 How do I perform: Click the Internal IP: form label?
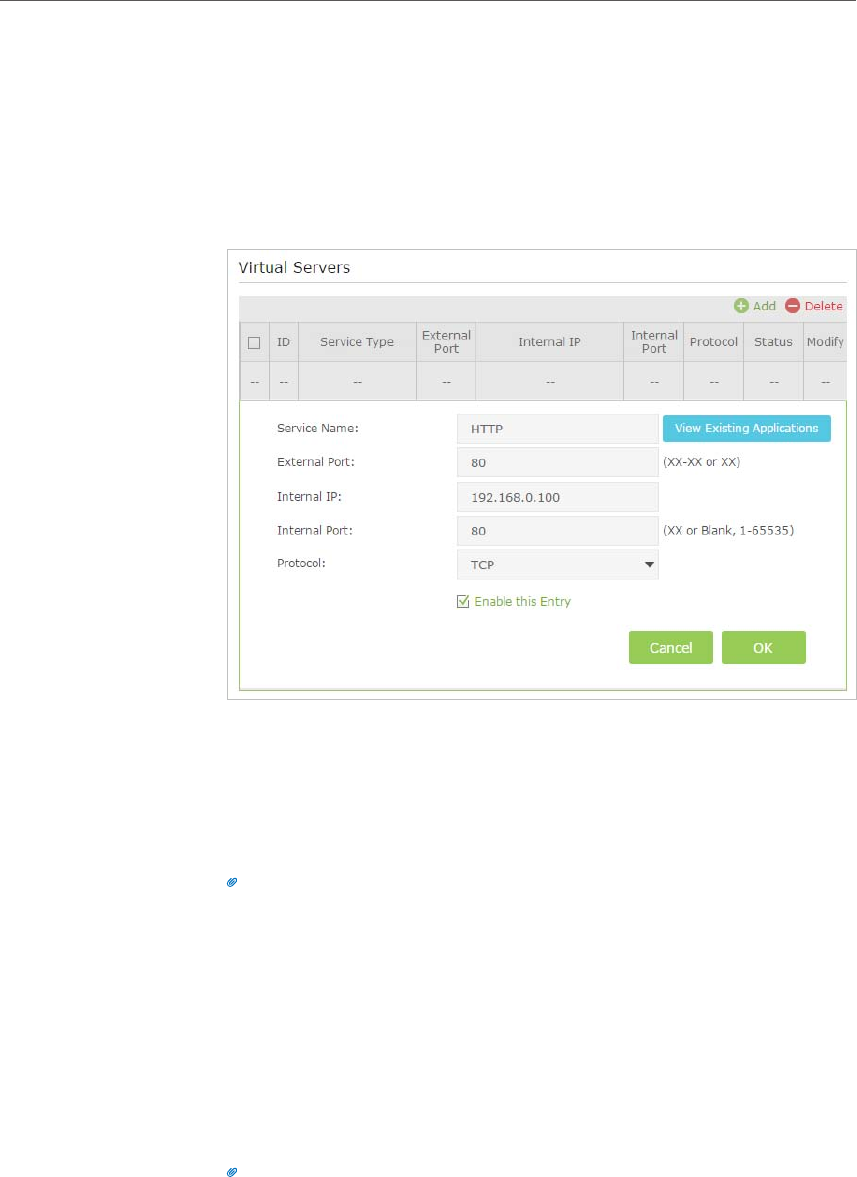point(309,496)
